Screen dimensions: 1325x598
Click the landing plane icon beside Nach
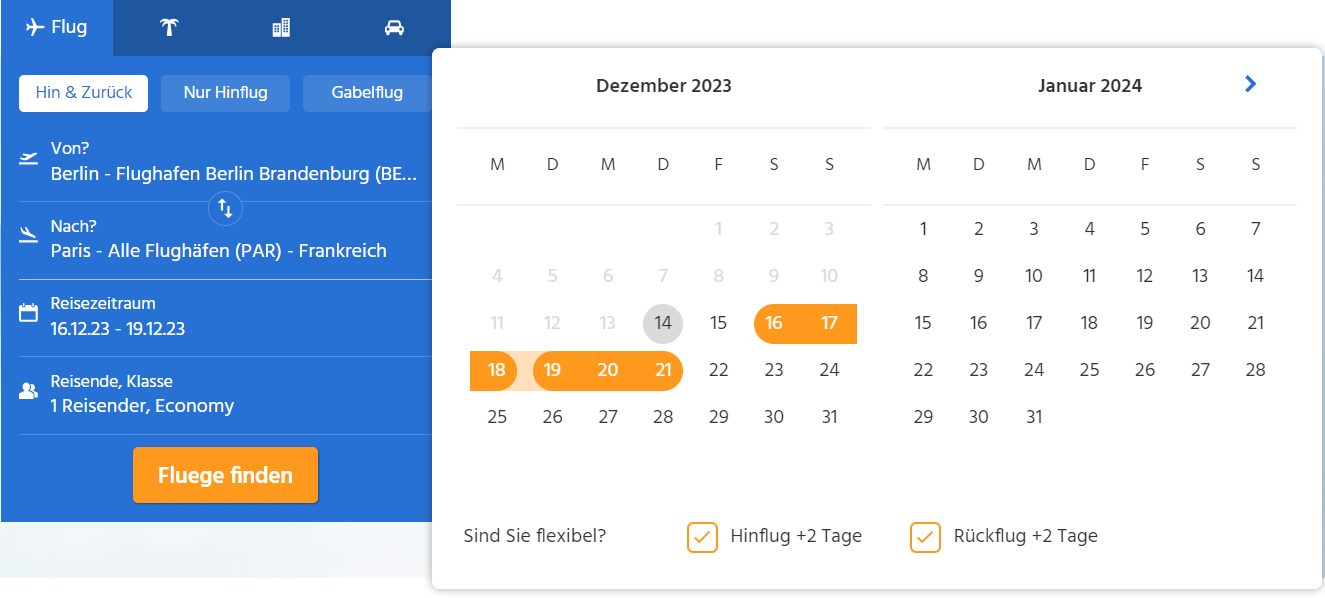pos(28,236)
